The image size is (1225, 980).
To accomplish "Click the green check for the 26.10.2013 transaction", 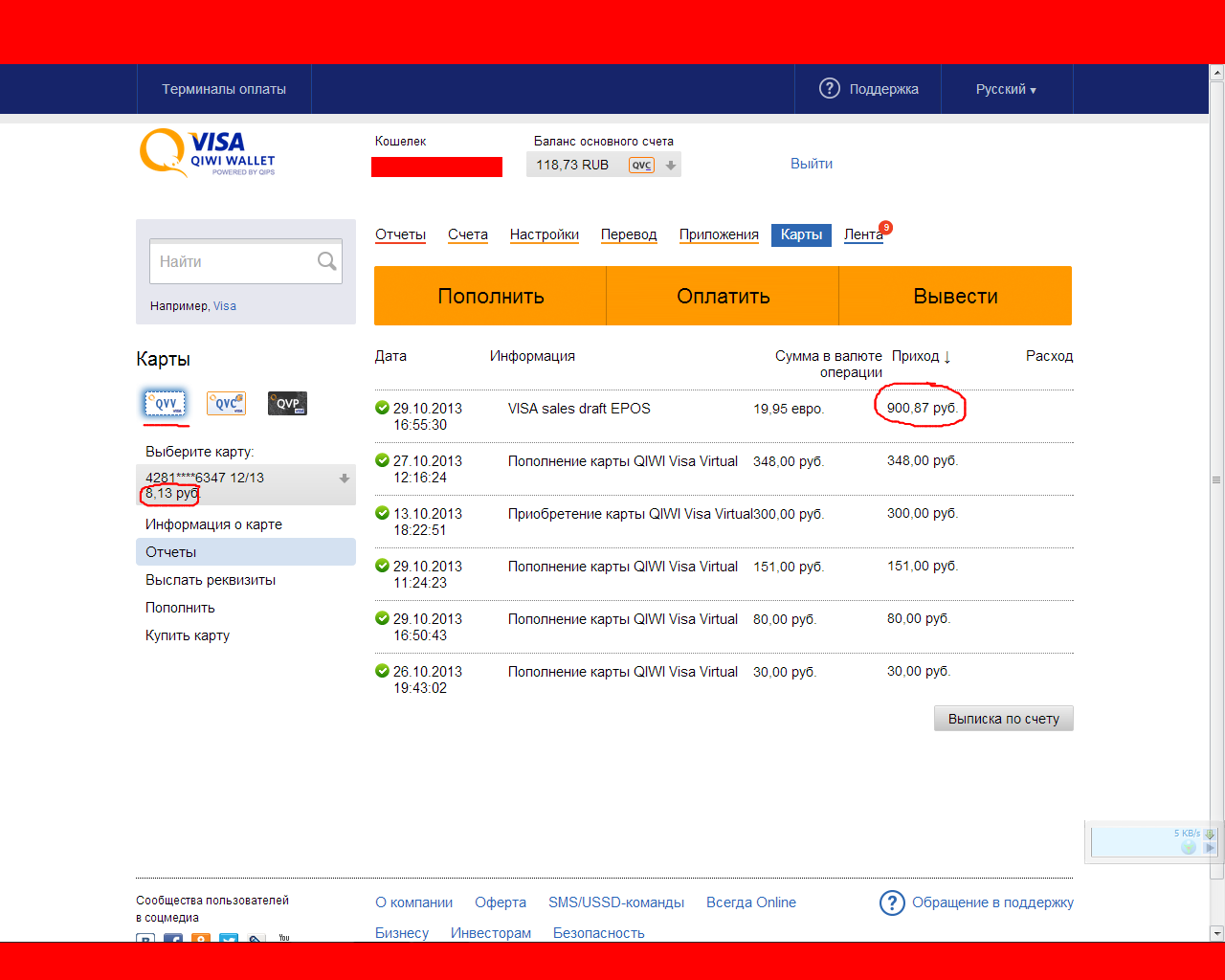I will tap(382, 671).
